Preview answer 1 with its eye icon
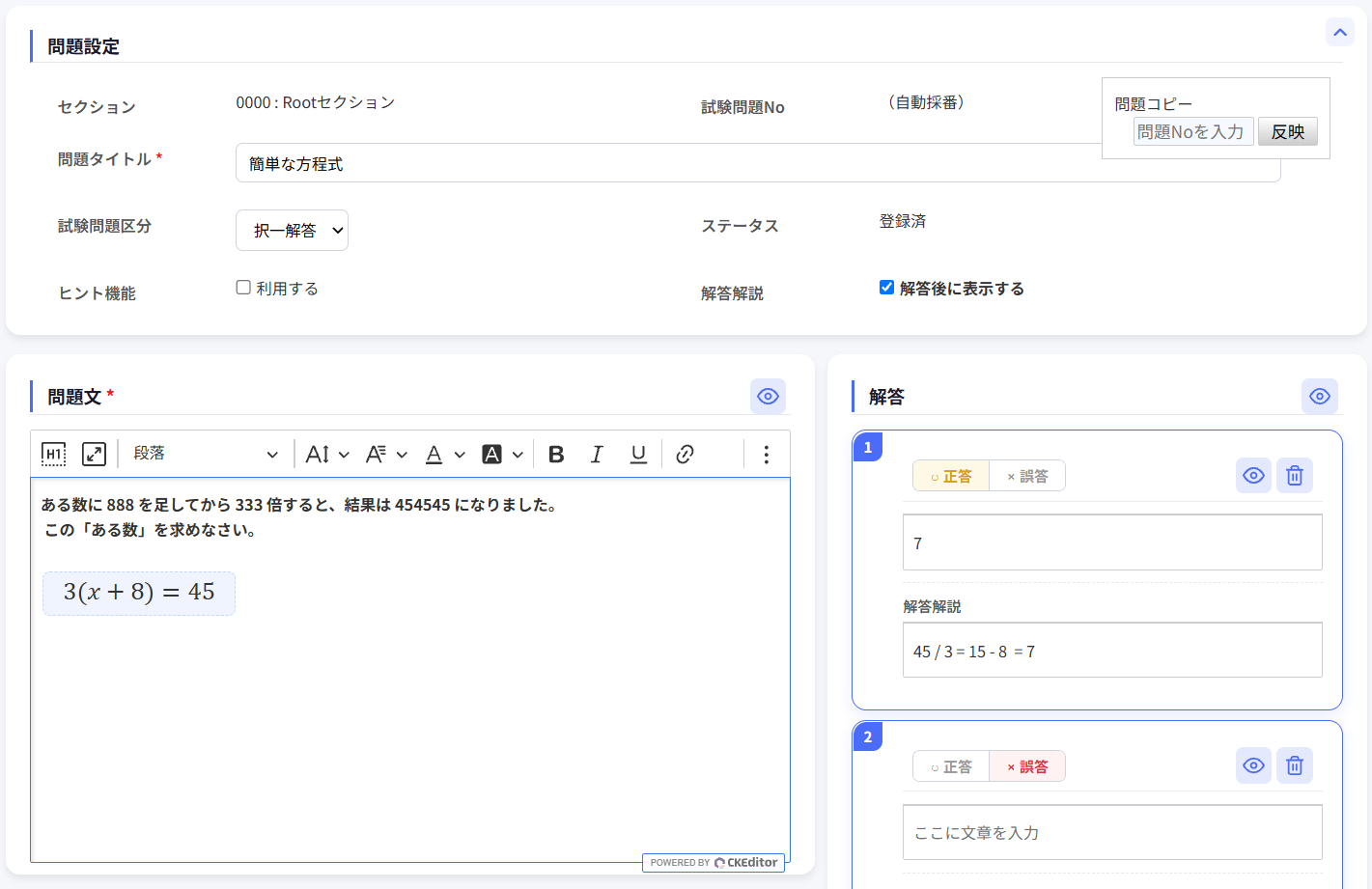Image resolution: width=1372 pixels, height=889 pixels. pyautogui.click(x=1253, y=475)
